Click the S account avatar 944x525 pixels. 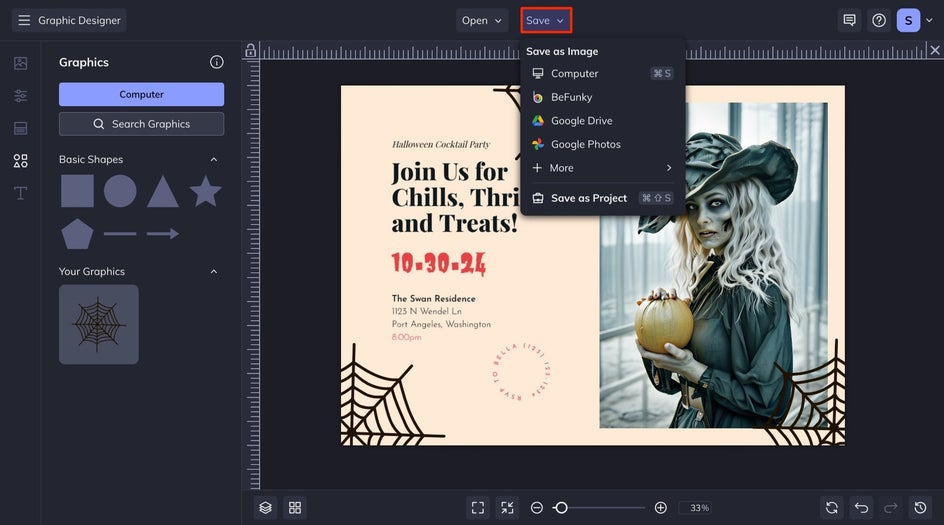(908, 20)
